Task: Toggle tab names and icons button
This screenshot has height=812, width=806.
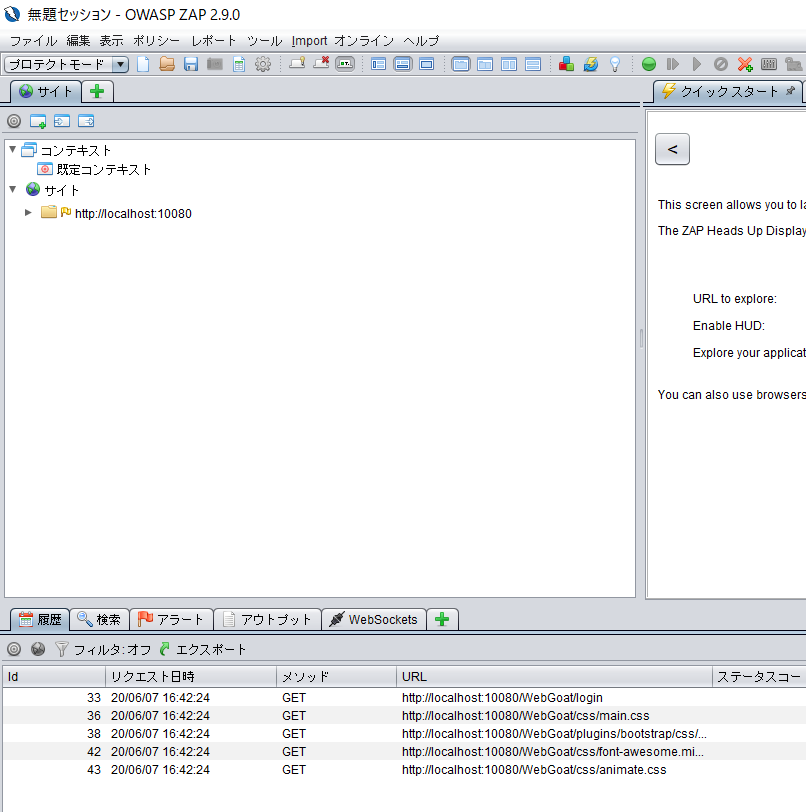Action: pos(345,64)
